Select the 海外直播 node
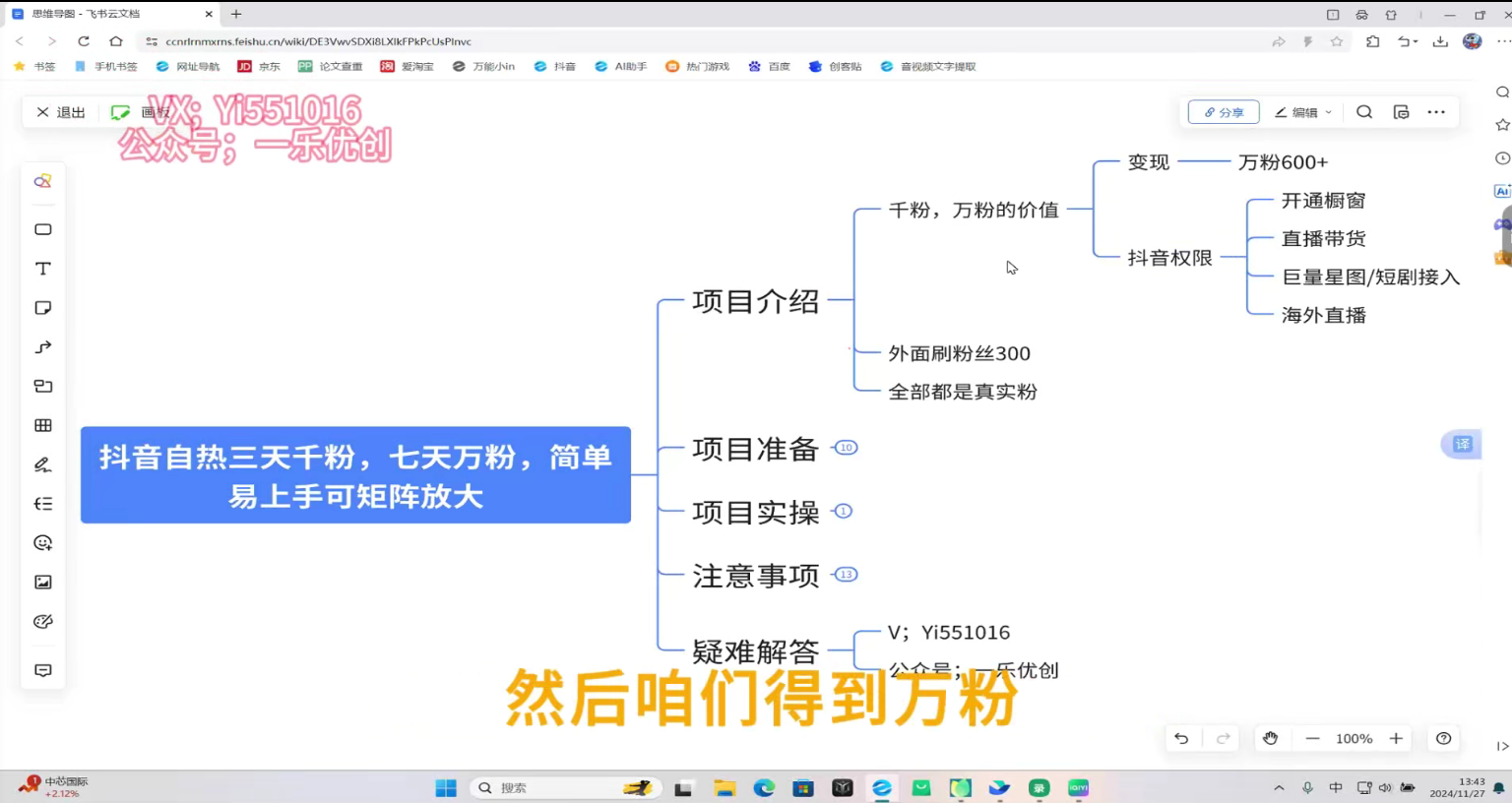This screenshot has width=1512, height=803. tap(1323, 316)
